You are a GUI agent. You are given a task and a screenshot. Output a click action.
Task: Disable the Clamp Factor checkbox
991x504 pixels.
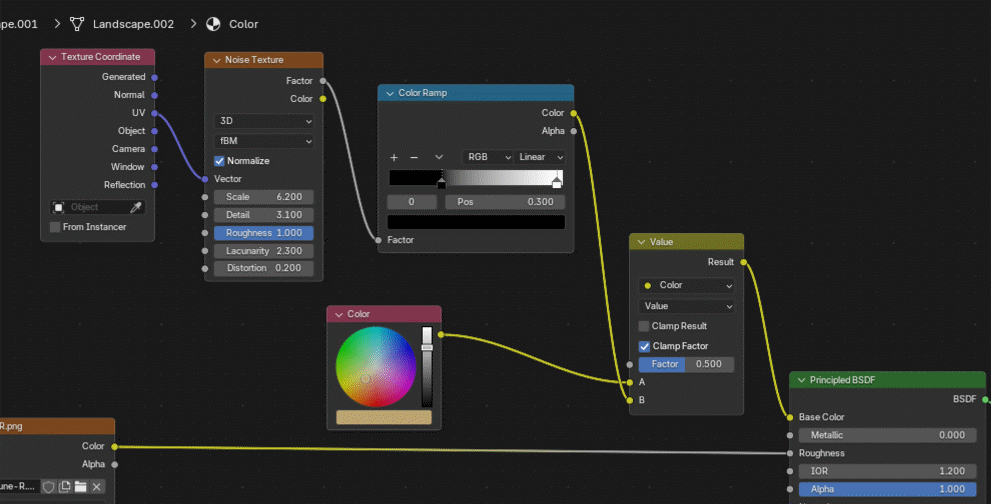point(644,347)
